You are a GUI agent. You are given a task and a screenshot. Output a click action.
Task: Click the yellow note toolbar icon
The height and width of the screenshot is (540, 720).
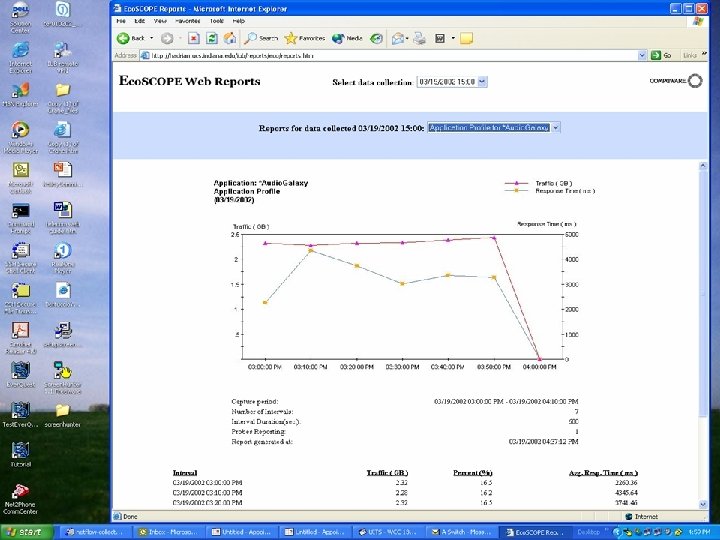[x=466, y=39]
